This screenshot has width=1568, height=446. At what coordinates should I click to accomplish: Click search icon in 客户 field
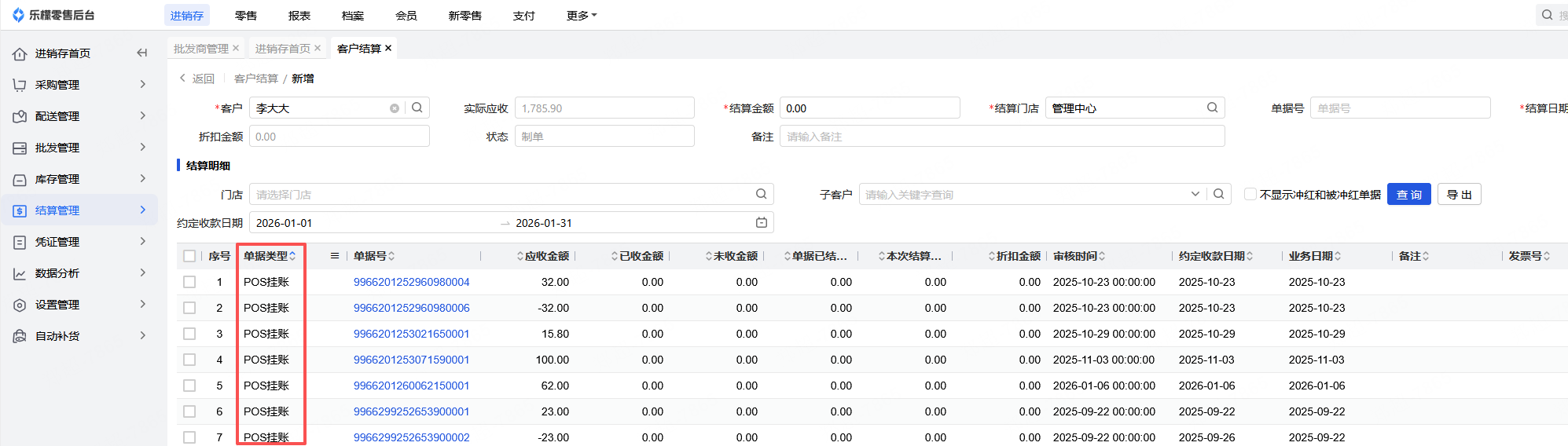(417, 108)
